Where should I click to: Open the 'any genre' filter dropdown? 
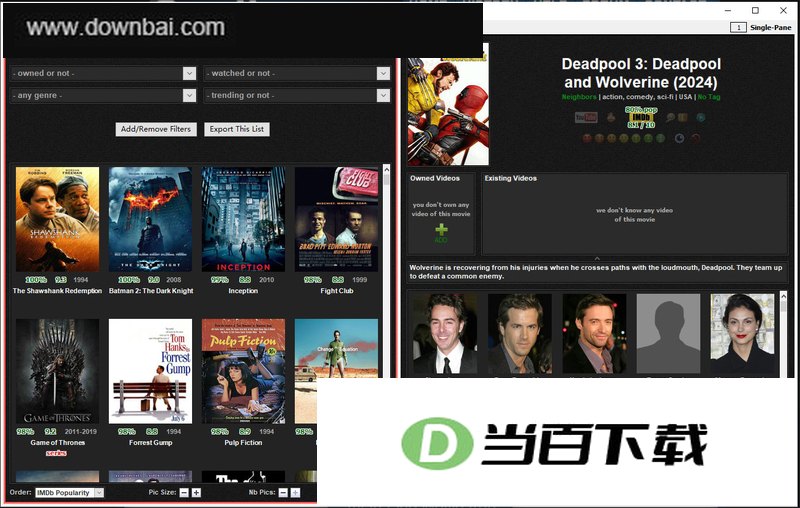[x=103, y=95]
